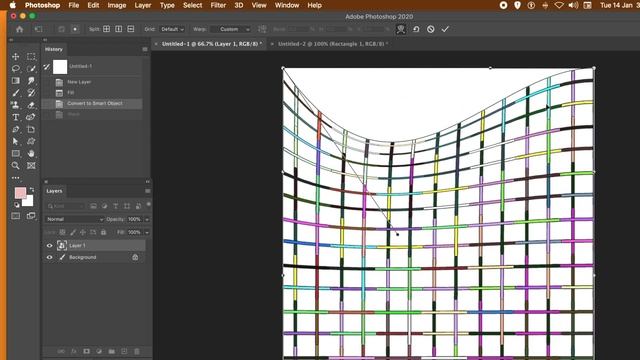Select the Rectangular Marquee tool
640x360 pixels.
[x=31, y=56]
